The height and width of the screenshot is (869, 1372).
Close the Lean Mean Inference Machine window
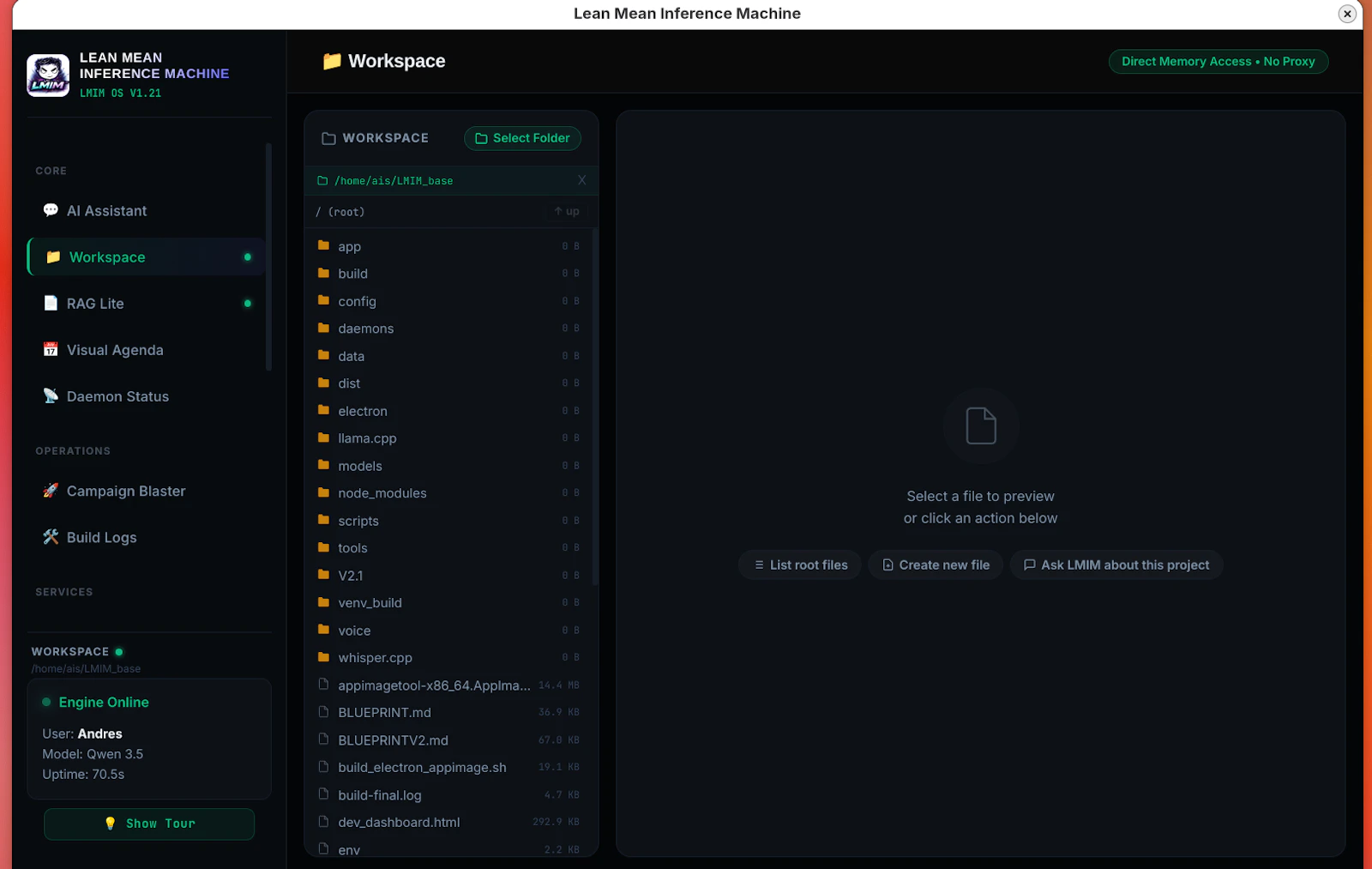click(x=1347, y=14)
